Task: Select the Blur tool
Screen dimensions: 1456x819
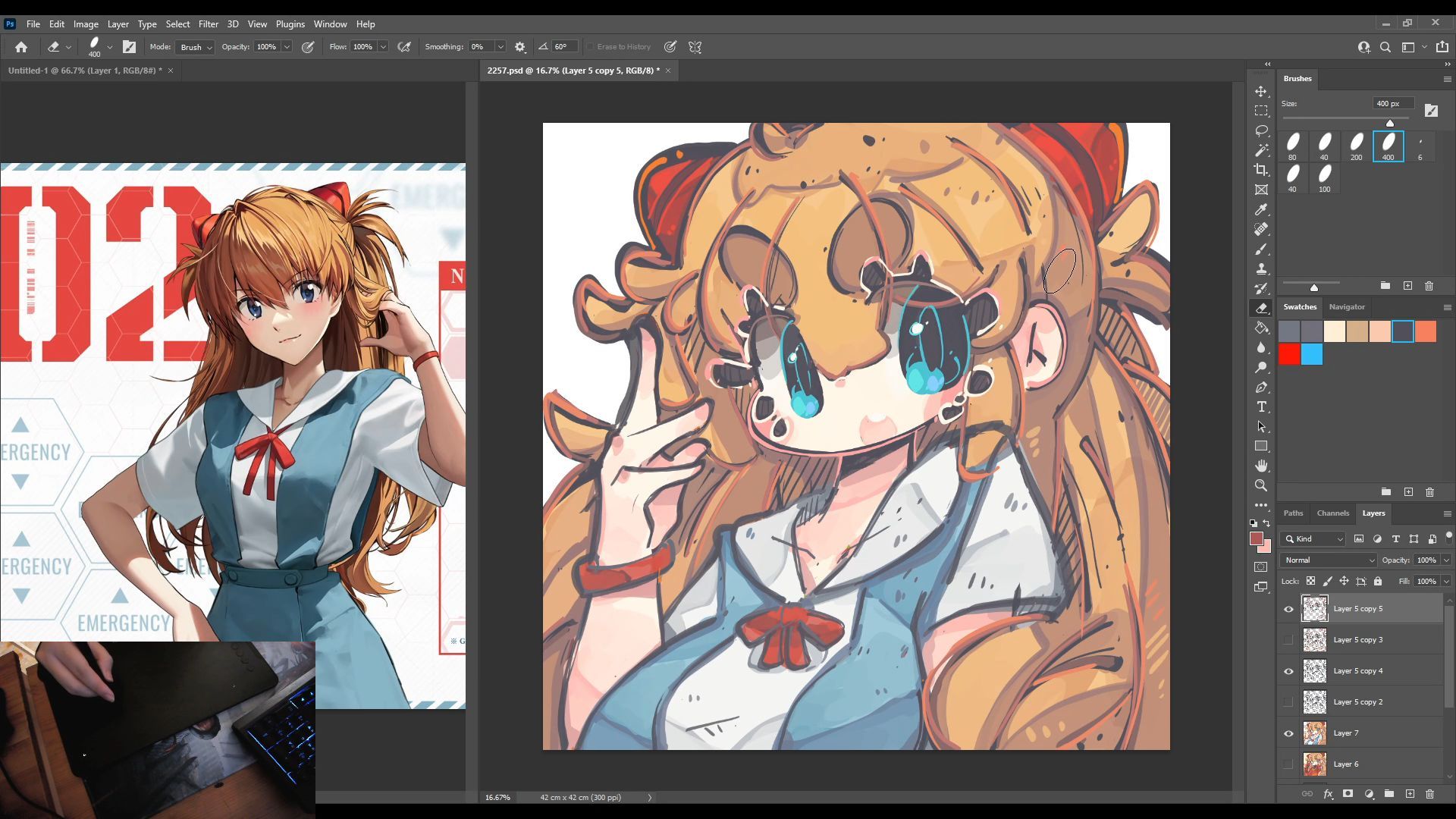Action: [1261, 347]
